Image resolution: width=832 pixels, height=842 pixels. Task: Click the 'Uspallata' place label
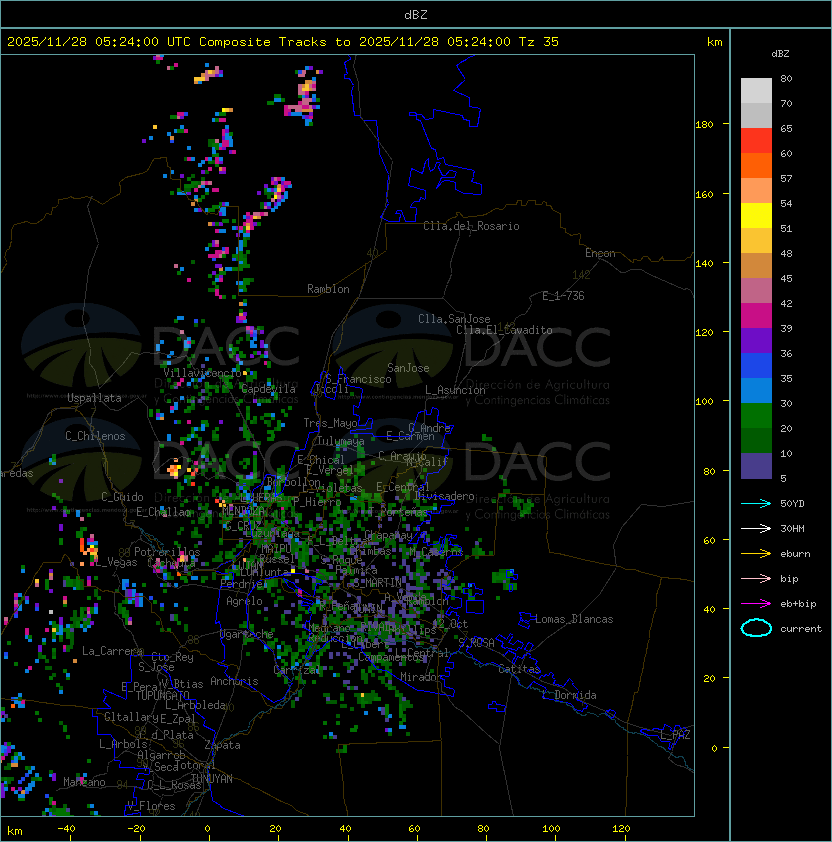[94, 398]
